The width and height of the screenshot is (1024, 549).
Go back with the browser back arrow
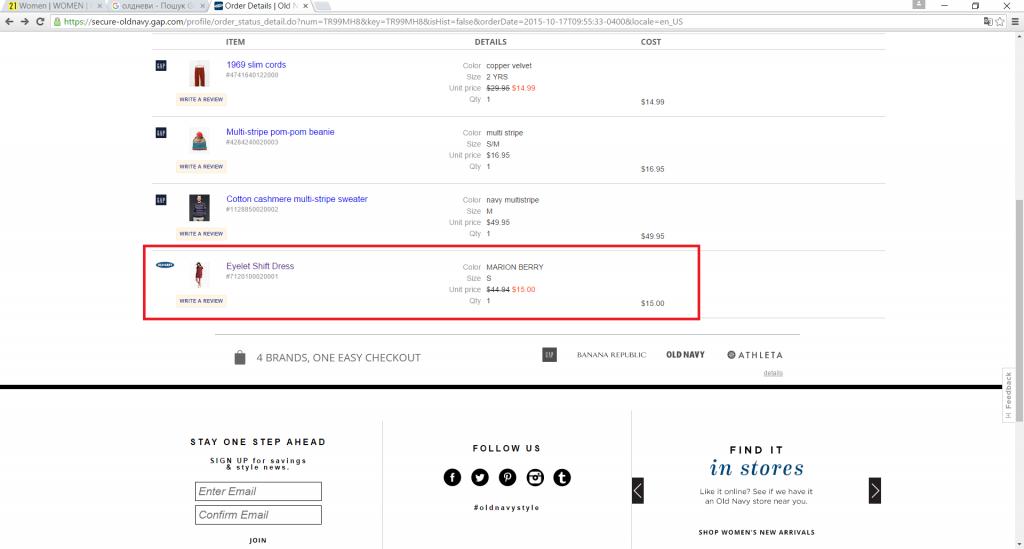pos(9,22)
